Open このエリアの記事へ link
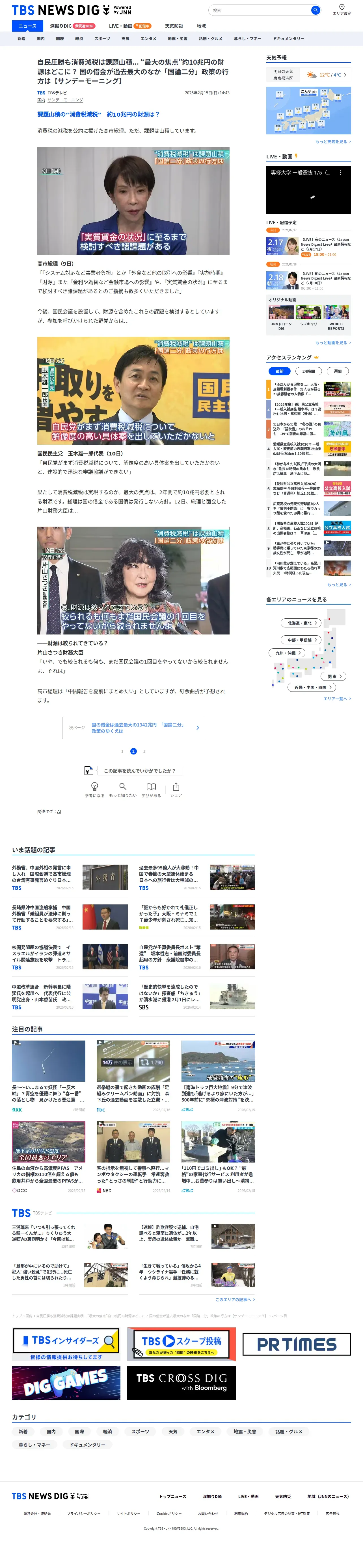The height and width of the screenshot is (1568, 363). tap(235, 1299)
